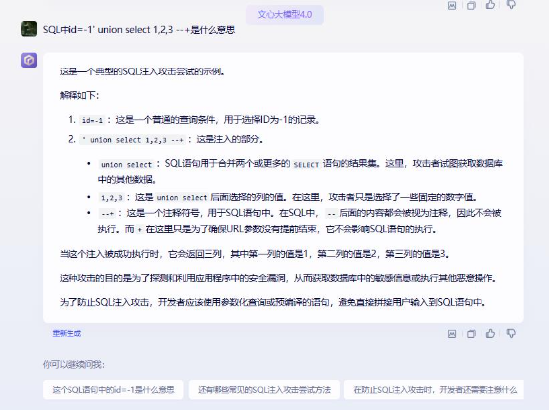Click the markdown export icon below the reply

pos(452,334)
